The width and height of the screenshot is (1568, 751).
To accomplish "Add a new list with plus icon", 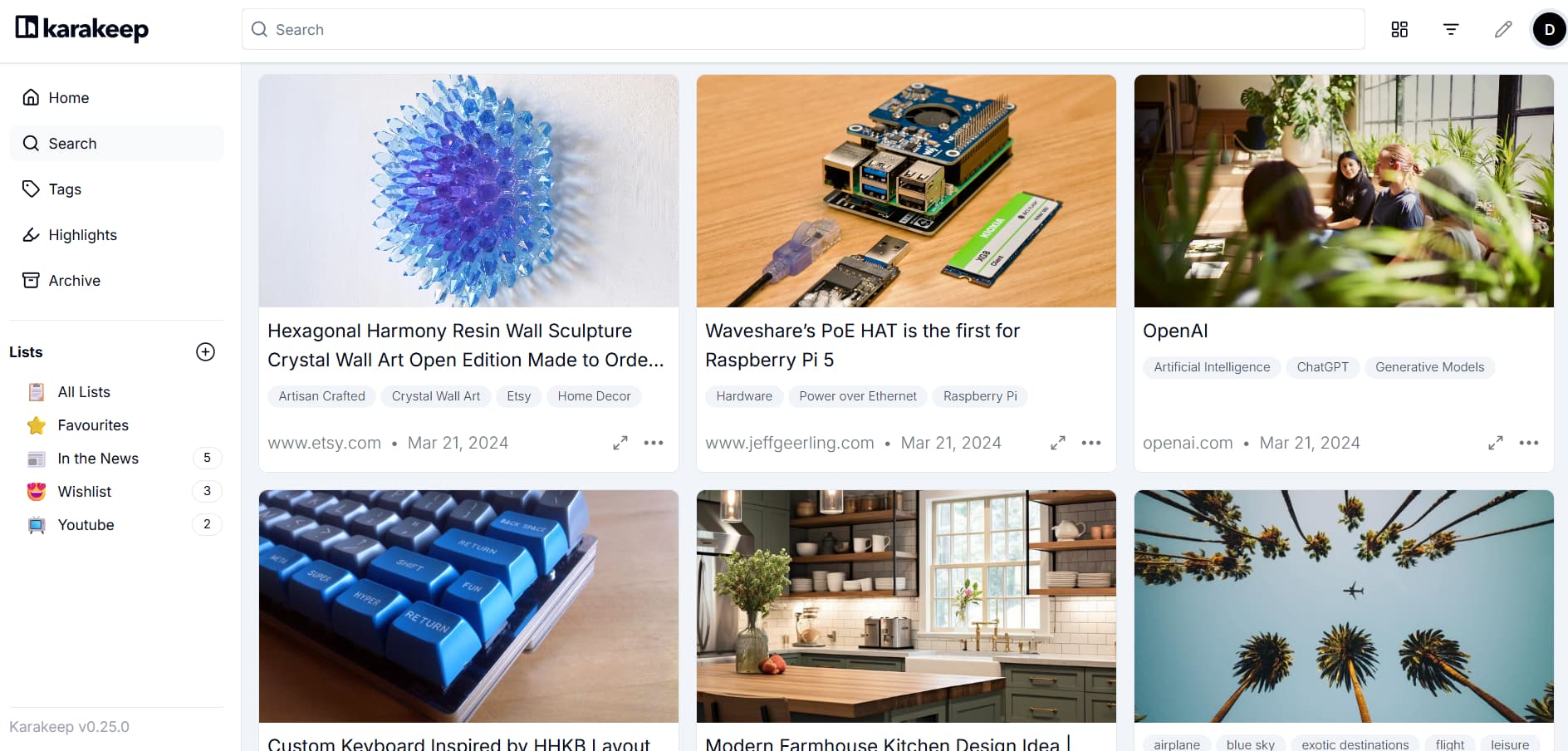I will [x=205, y=352].
